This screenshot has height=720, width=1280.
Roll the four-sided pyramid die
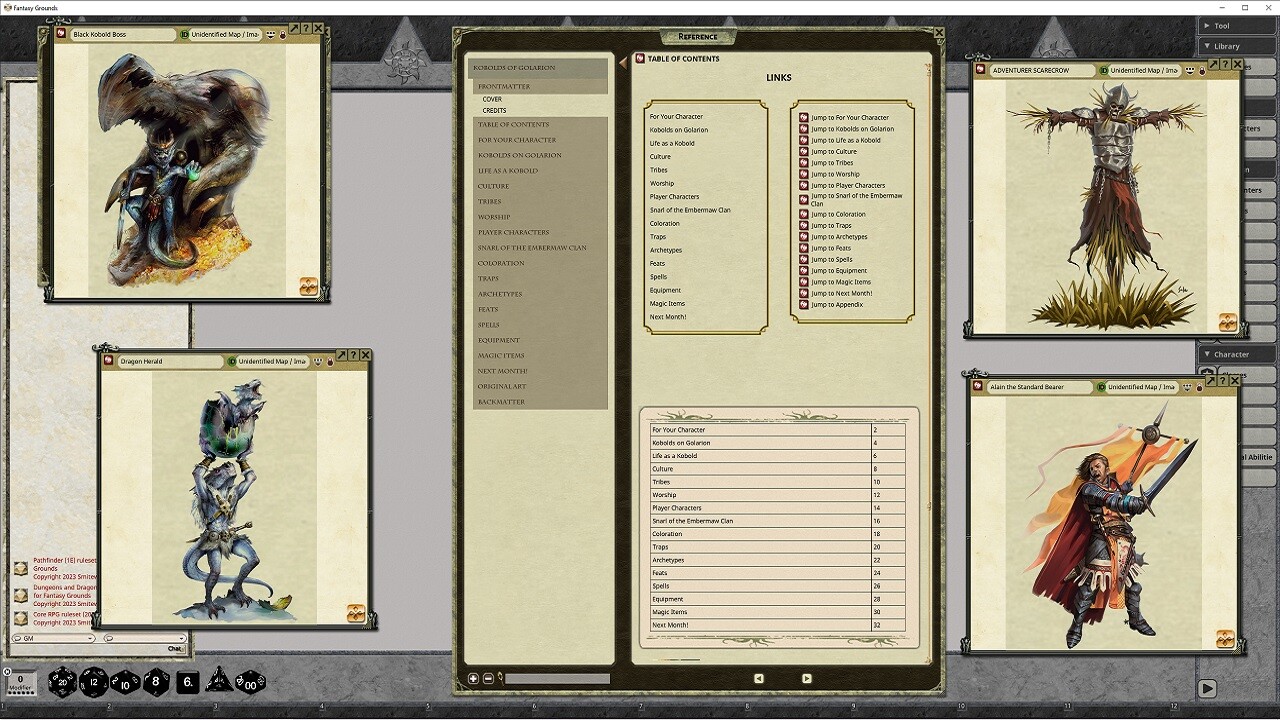click(x=220, y=682)
